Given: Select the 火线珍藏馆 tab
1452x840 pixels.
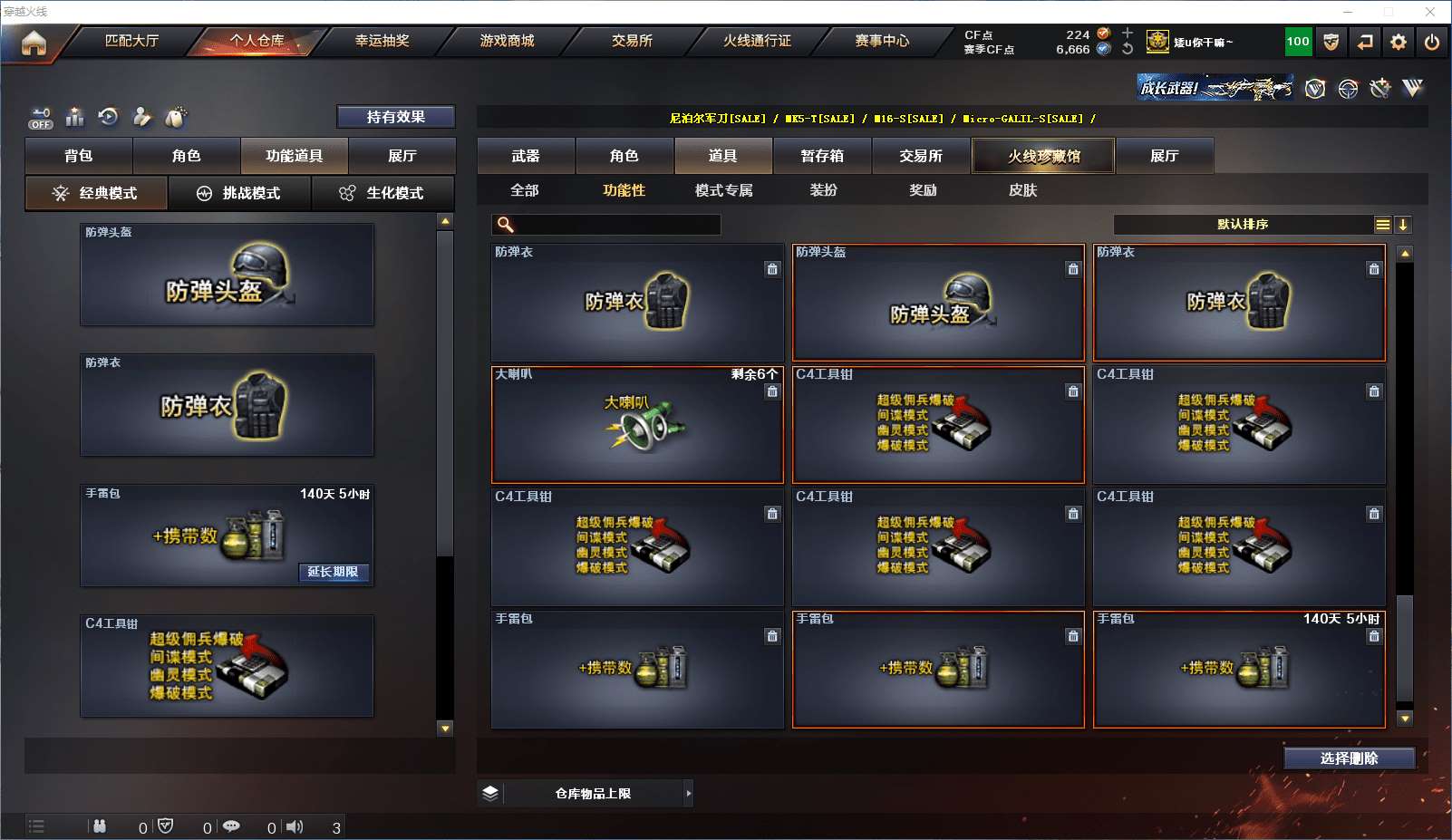Looking at the screenshot, I should point(1043,156).
